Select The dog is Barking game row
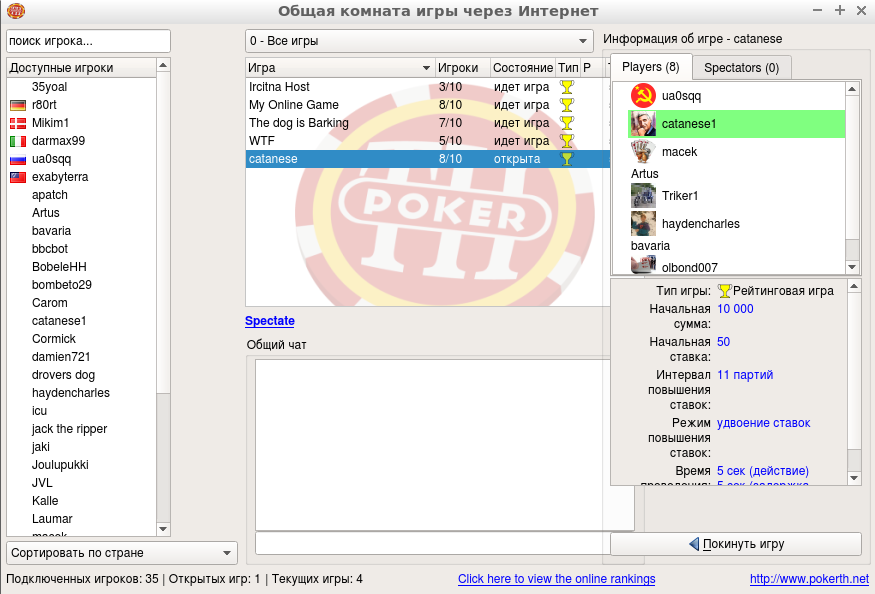The height and width of the screenshot is (594, 875). pos(427,122)
